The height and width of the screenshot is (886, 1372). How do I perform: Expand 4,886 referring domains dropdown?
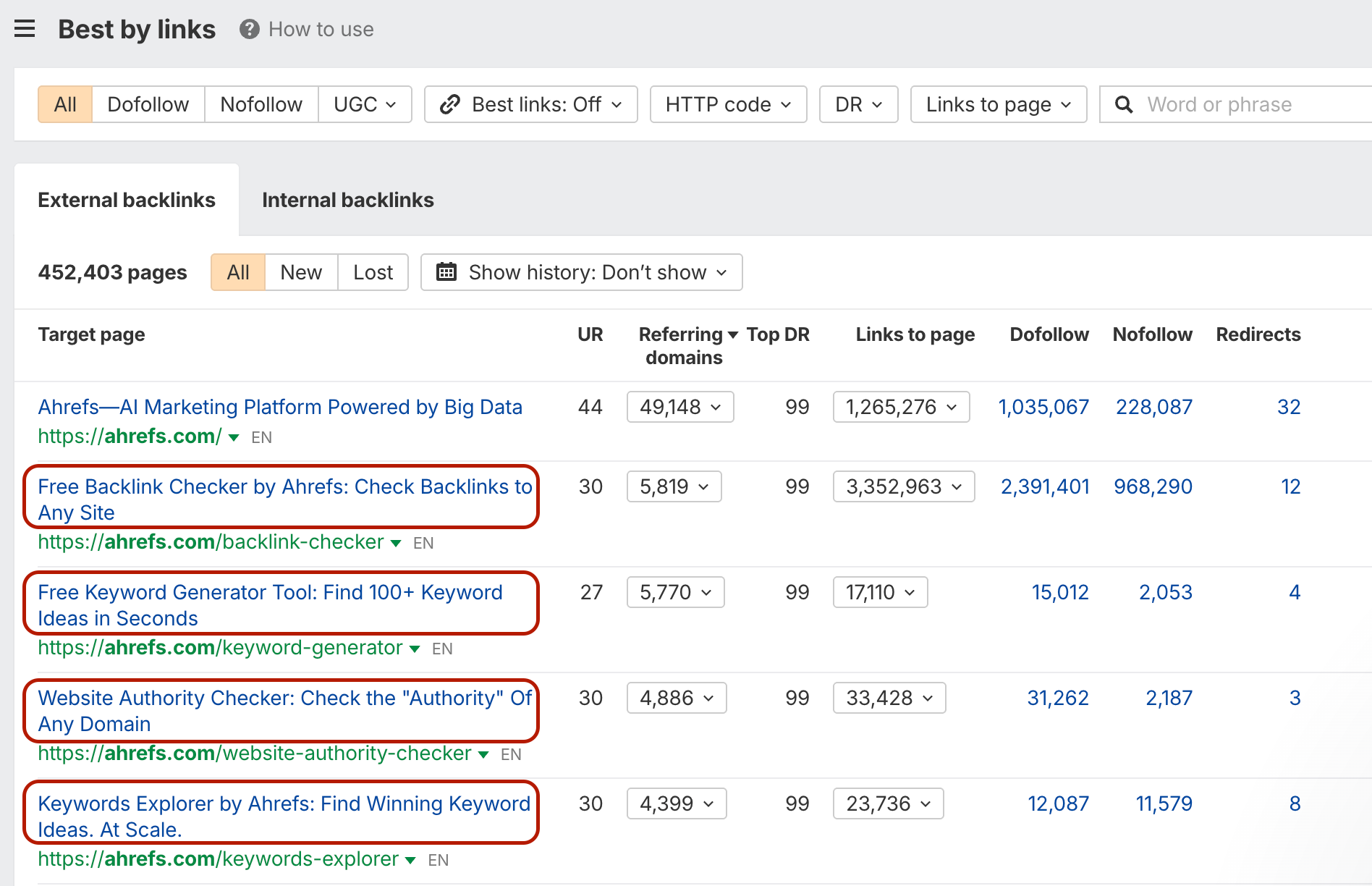[x=677, y=698]
